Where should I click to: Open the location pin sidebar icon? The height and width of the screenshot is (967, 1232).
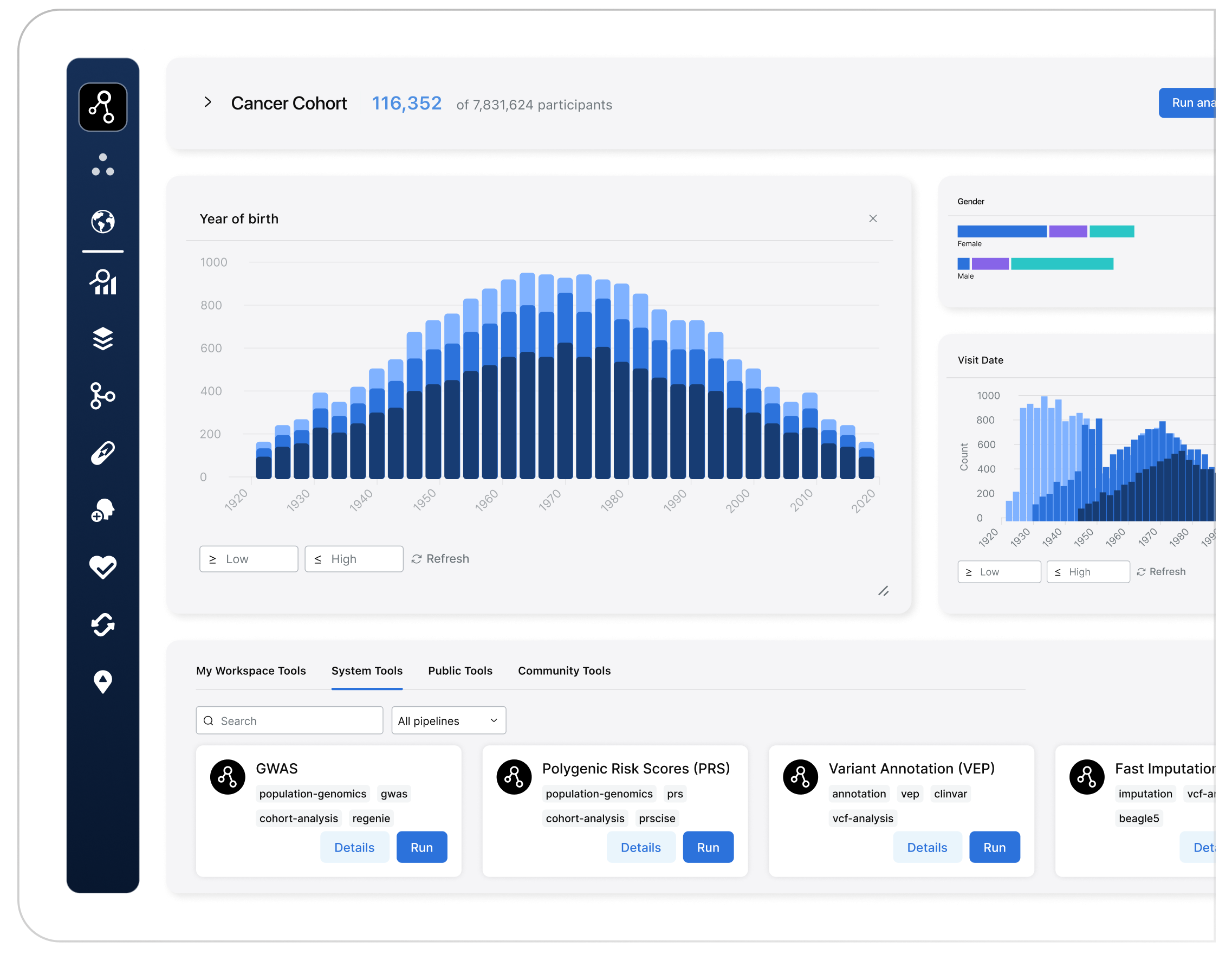point(103,682)
